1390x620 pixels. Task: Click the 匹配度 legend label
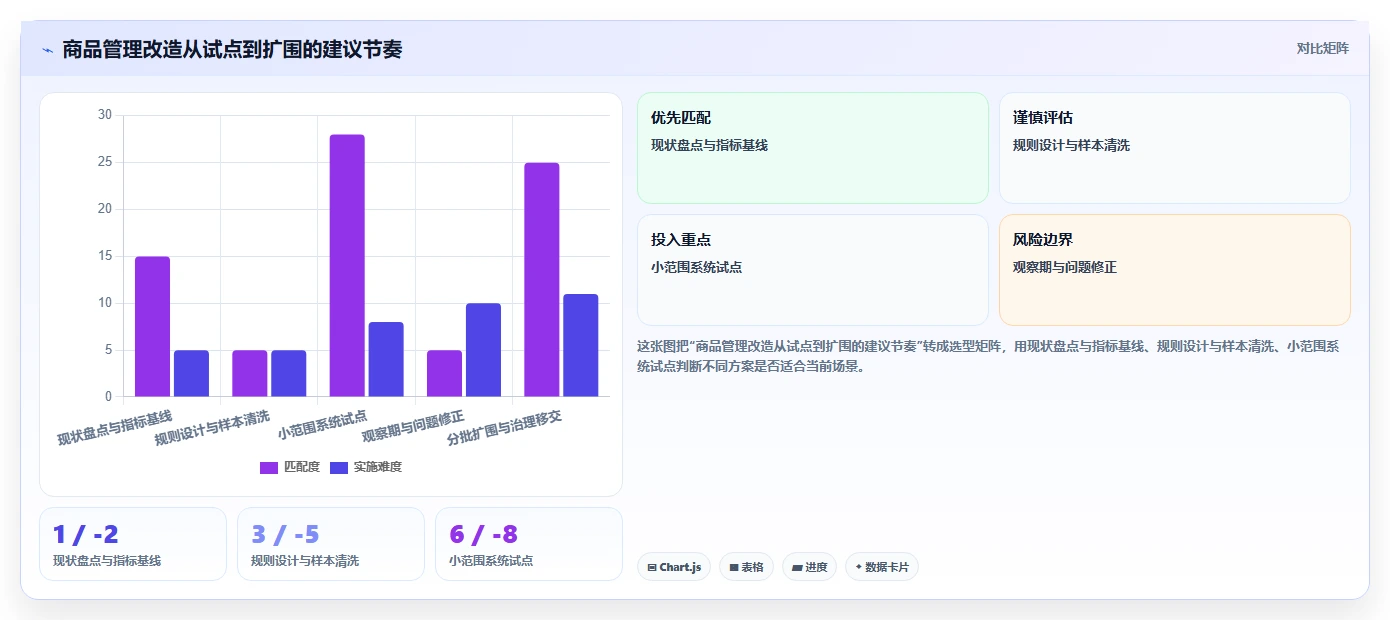[x=302, y=467]
